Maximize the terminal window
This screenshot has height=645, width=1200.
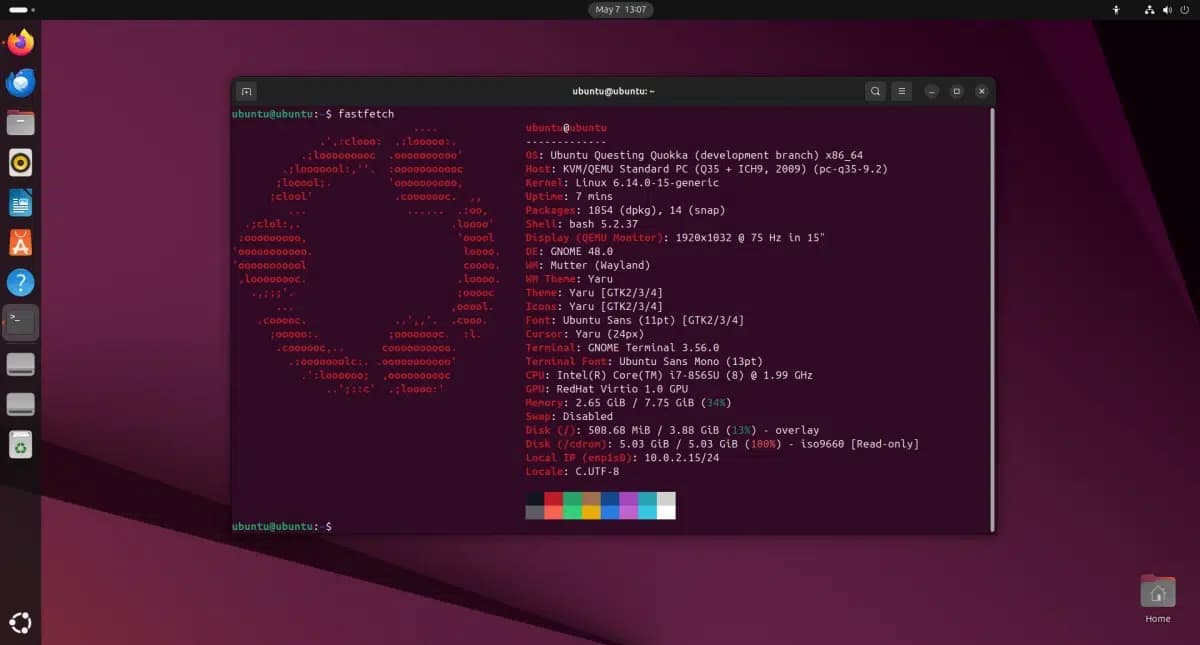pos(956,91)
